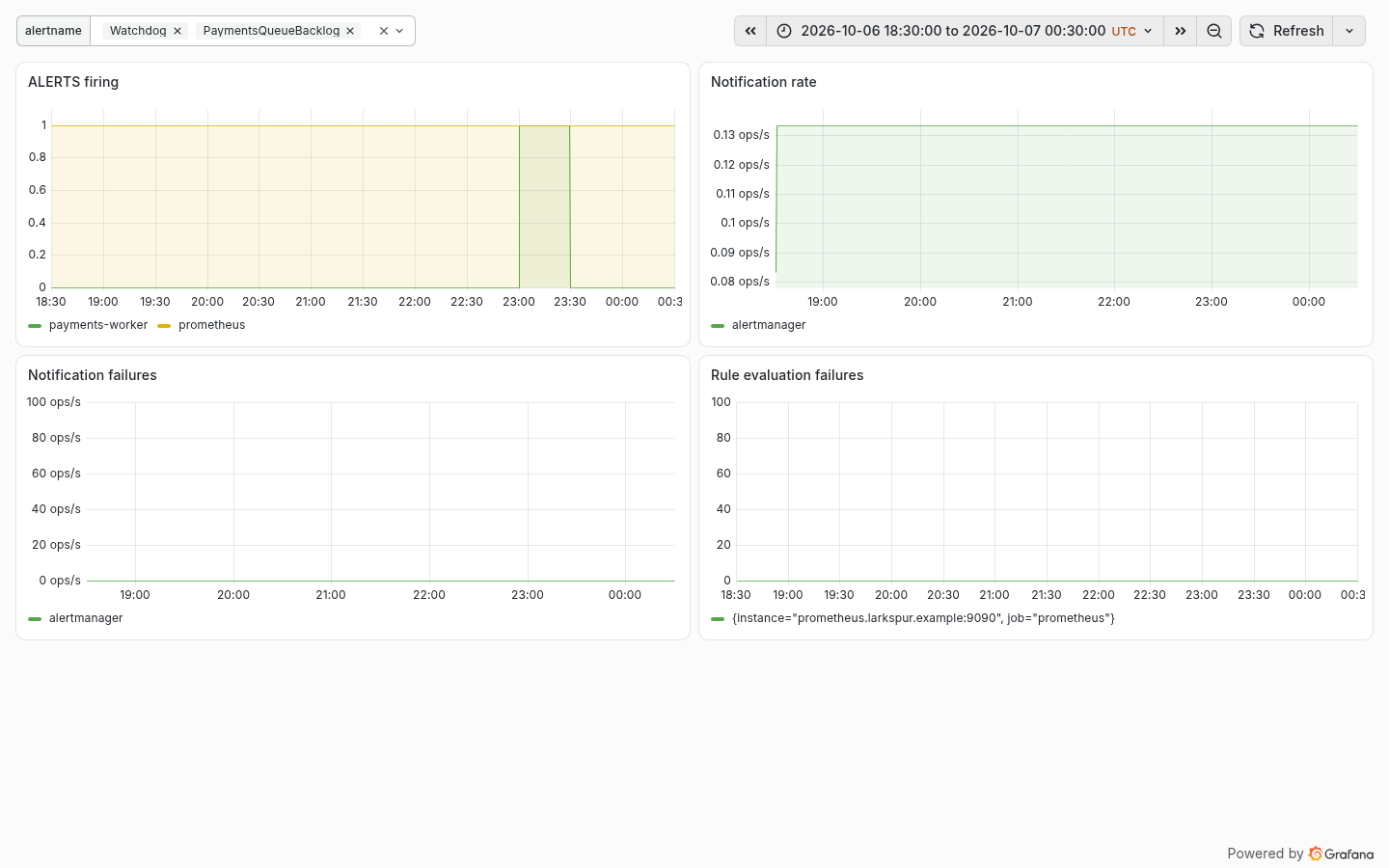
Task: Click the green color swatch in Notification rate legend
Action: [x=718, y=326]
